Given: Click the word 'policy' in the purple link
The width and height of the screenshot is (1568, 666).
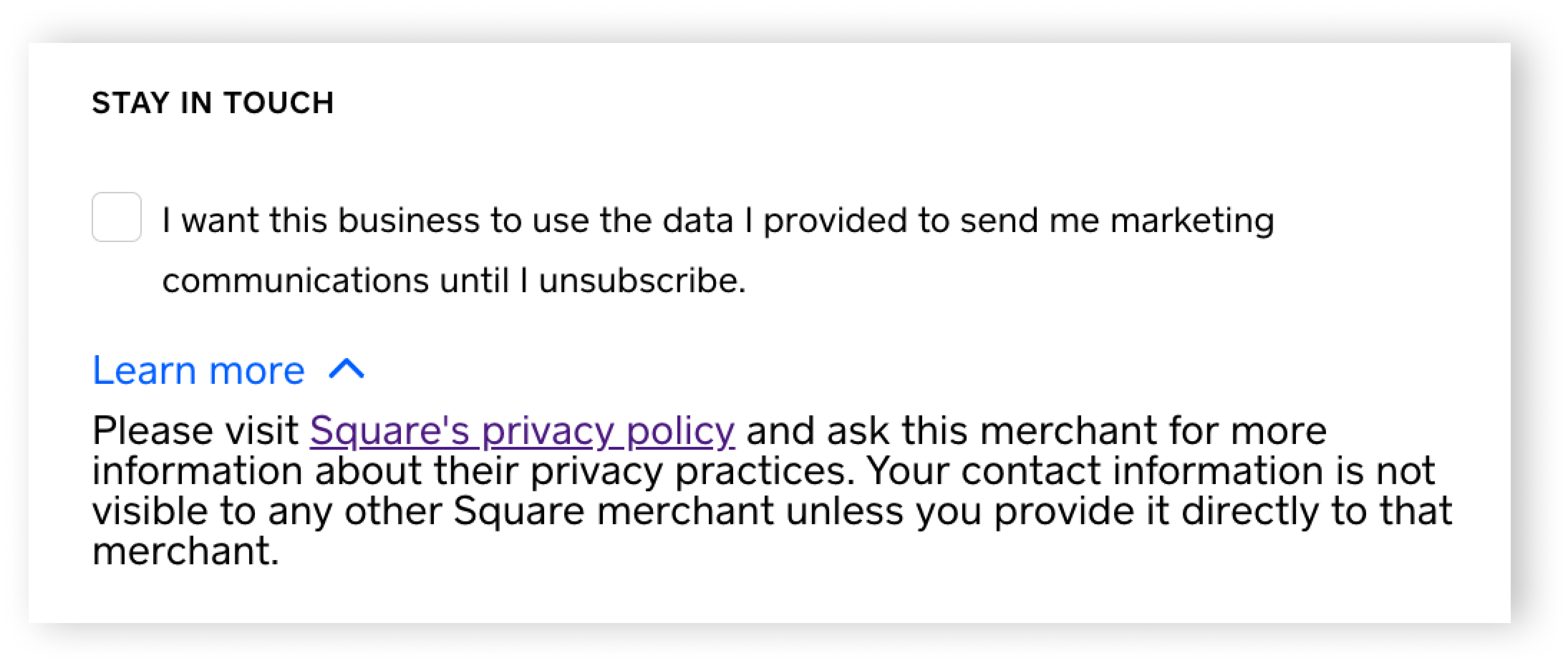Looking at the screenshot, I should (x=681, y=431).
